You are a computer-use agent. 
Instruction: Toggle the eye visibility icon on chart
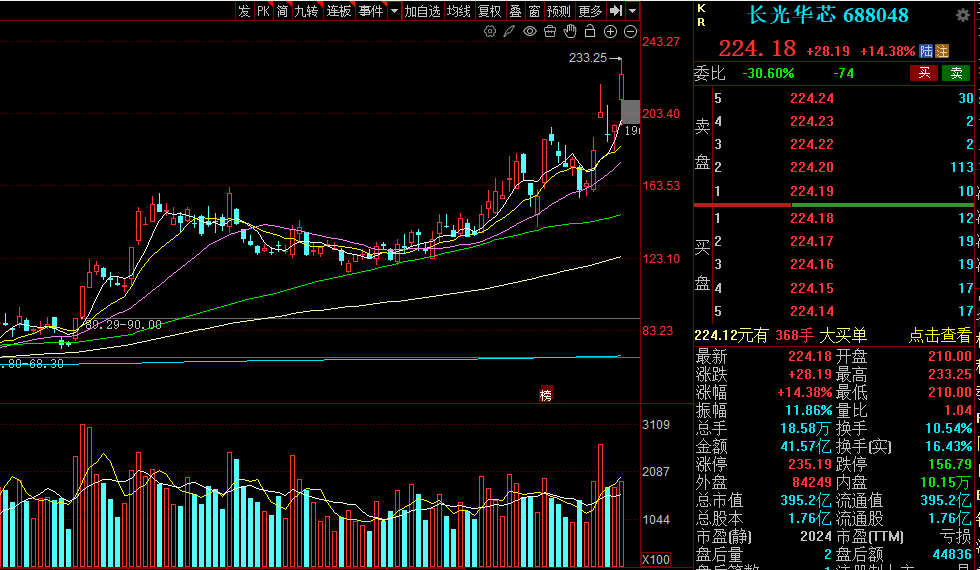click(x=530, y=32)
